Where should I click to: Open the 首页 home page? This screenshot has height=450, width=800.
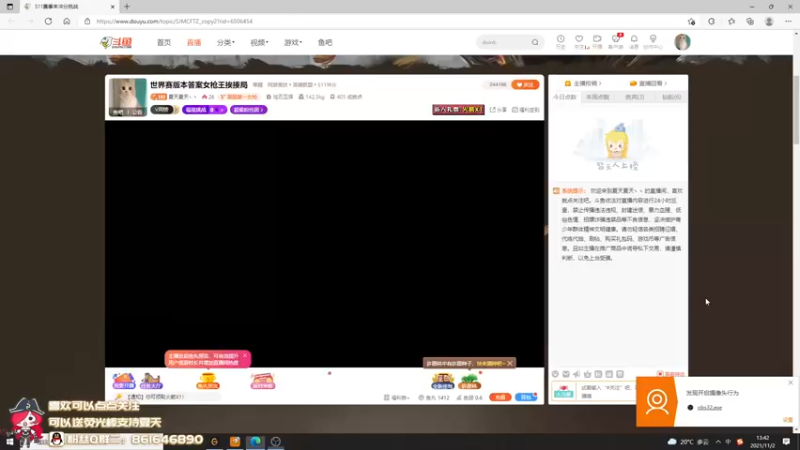[x=164, y=42]
